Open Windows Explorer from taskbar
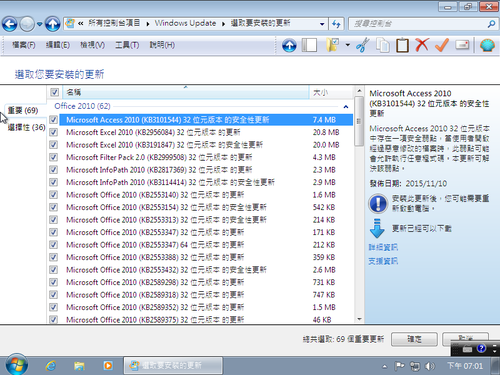Viewport: 500px width, 375px height. [79, 366]
